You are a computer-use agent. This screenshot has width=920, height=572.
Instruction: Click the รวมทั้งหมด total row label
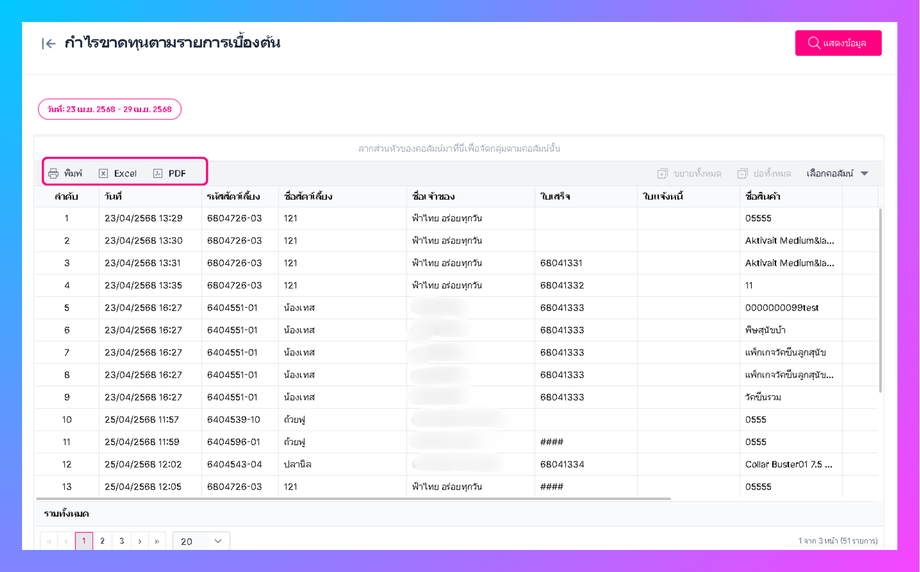(66, 513)
